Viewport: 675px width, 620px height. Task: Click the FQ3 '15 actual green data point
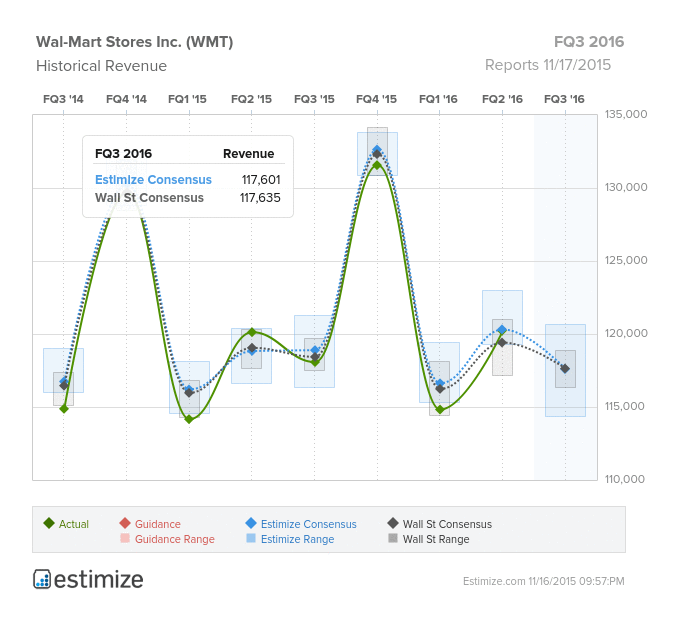click(315, 363)
